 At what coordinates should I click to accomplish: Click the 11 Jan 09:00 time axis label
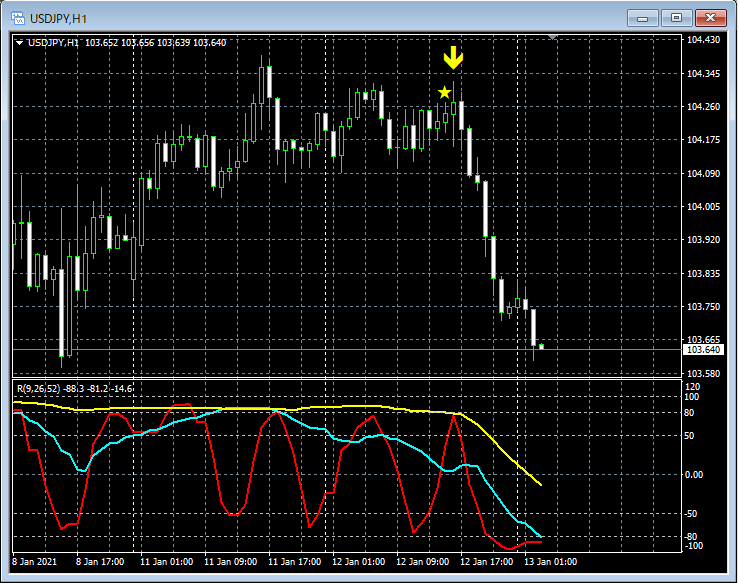tap(230, 562)
